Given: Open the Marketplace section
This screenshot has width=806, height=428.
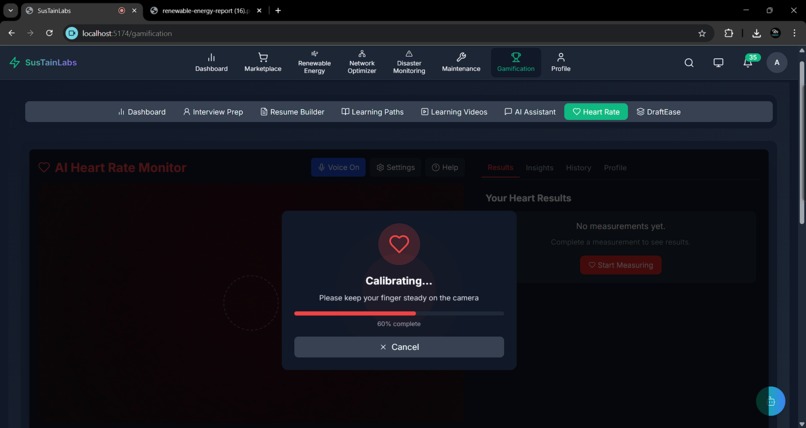Looking at the screenshot, I should pyautogui.click(x=263, y=63).
